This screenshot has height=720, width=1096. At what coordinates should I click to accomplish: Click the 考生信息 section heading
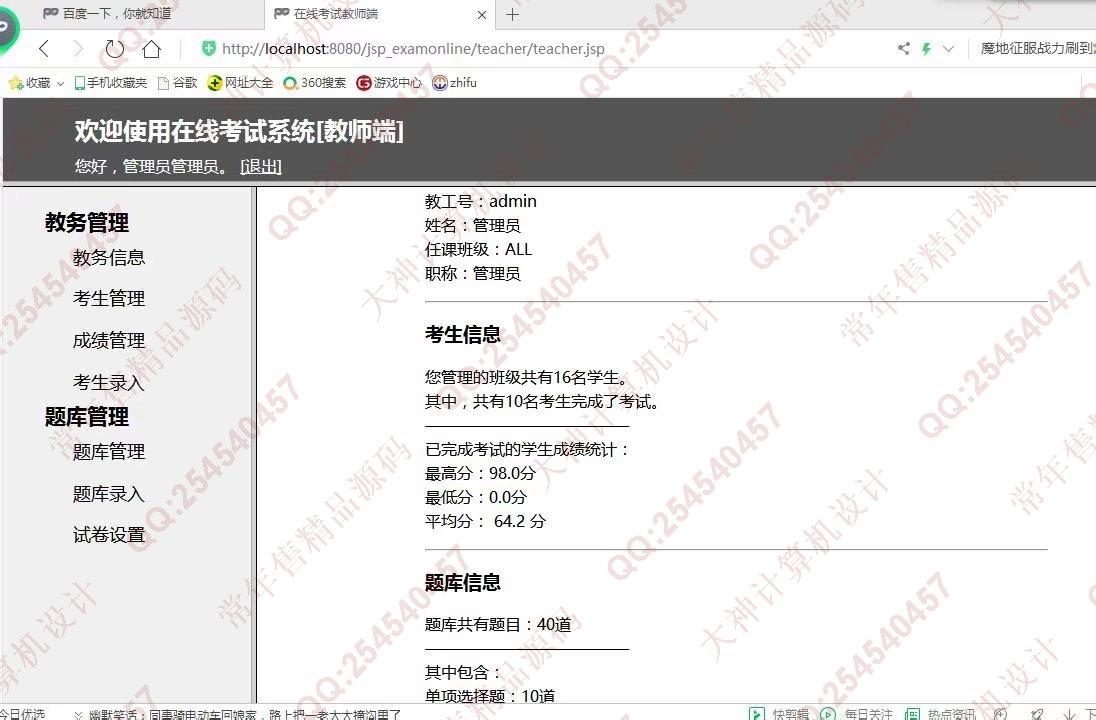coord(463,334)
